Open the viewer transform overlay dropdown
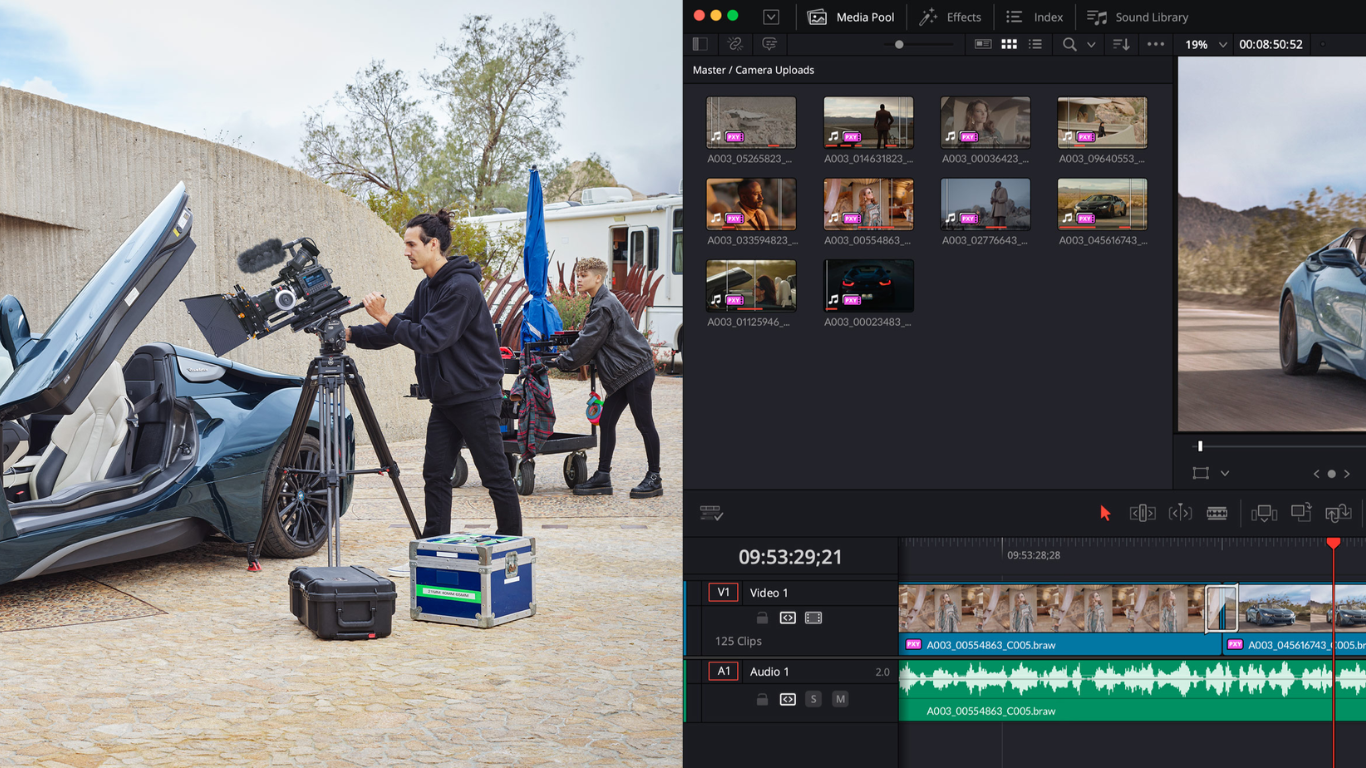The image size is (1366, 768). 1224,473
